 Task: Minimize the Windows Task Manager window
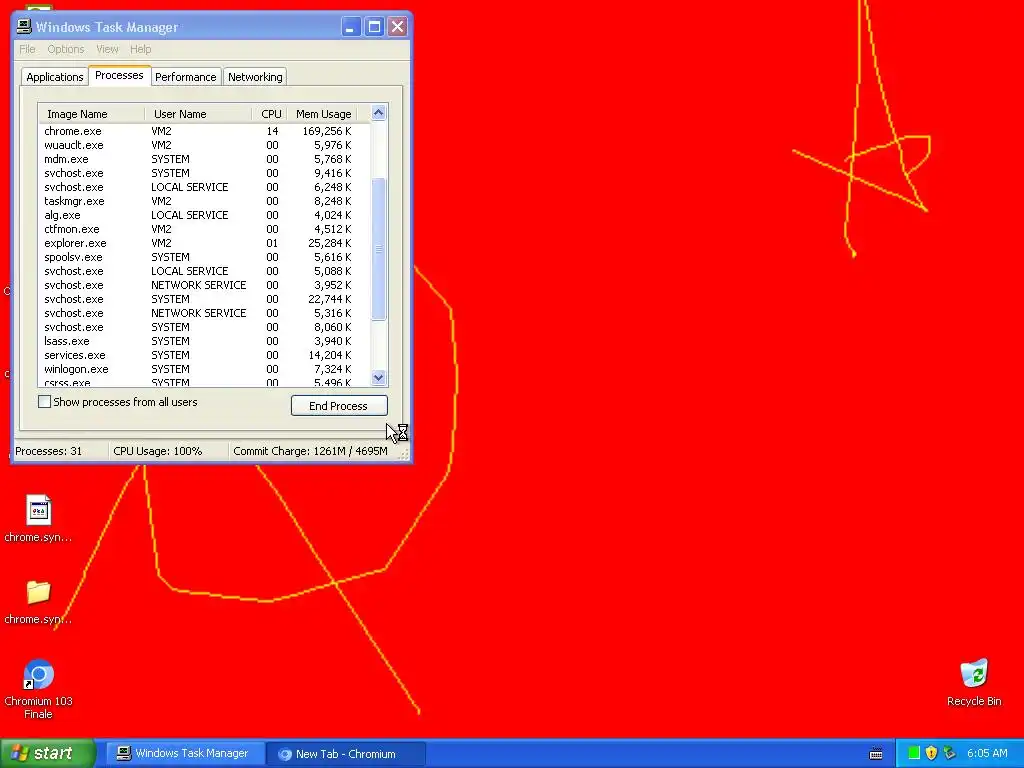click(351, 27)
